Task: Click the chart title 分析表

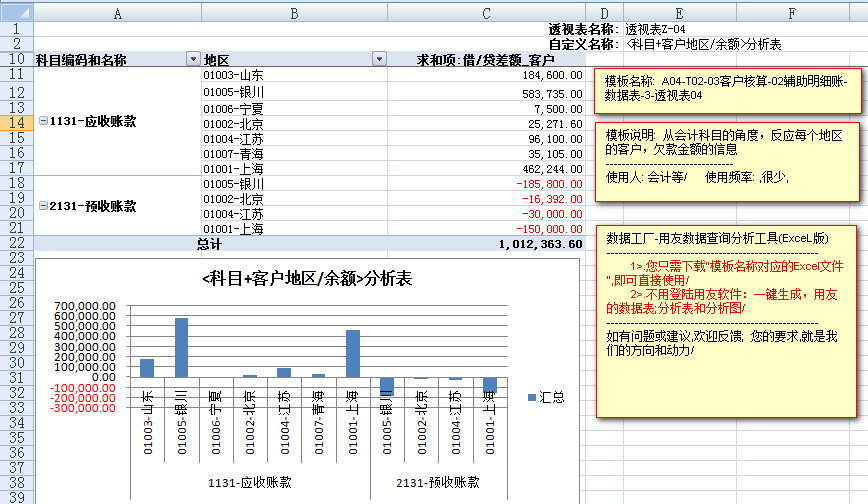Action: click(x=307, y=279)
